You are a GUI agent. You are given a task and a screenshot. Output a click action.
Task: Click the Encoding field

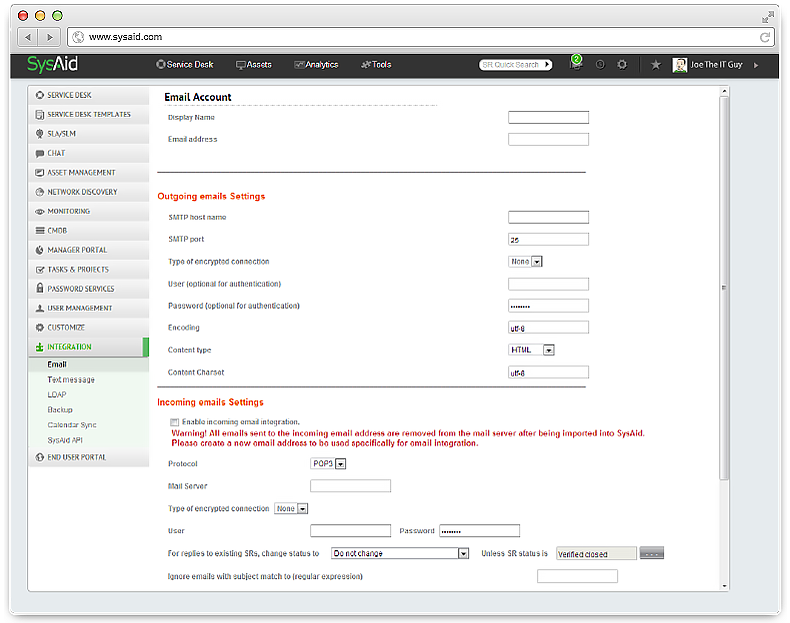[x=548, y=328]
